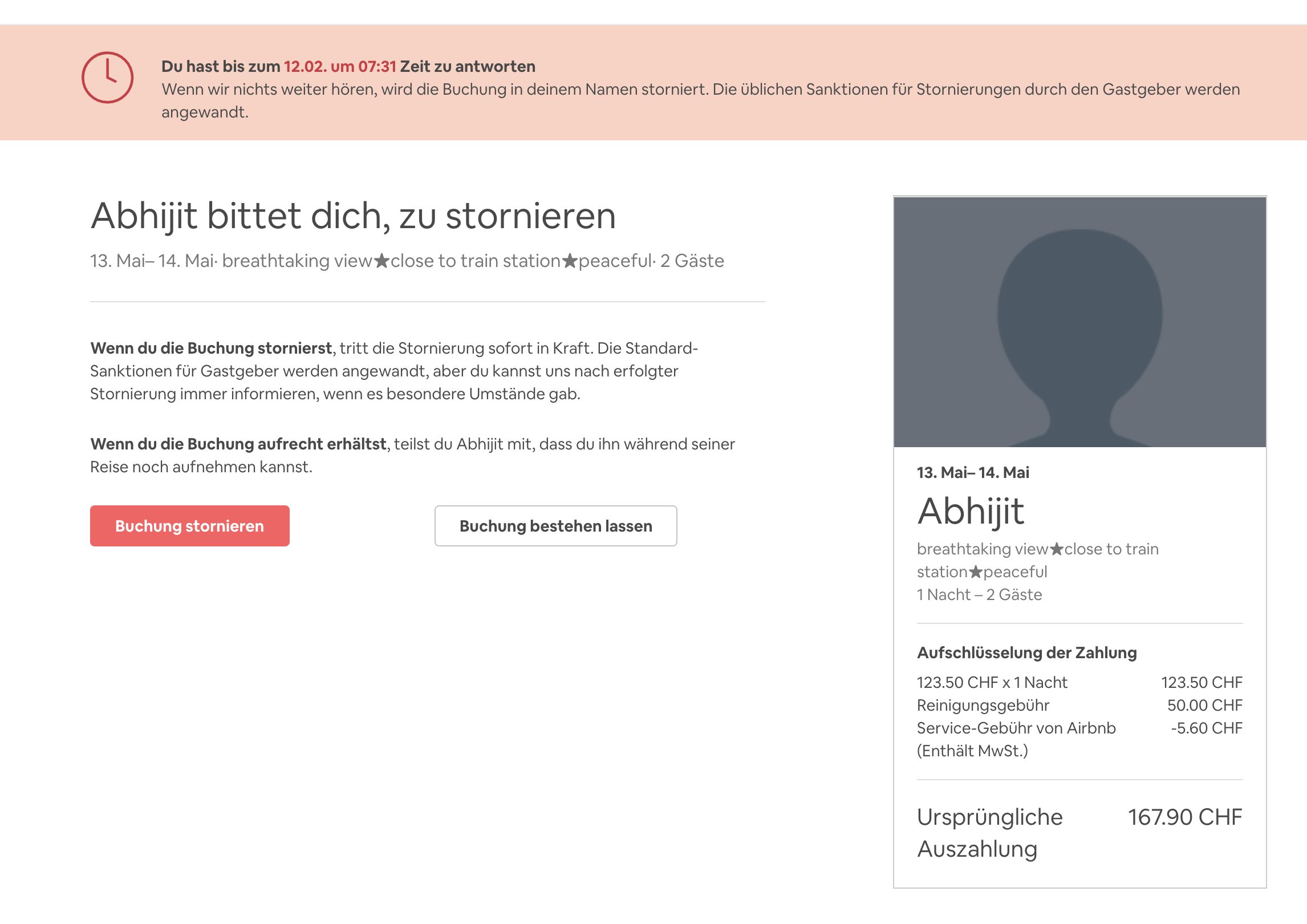Click the '1 Nacht – 2 Gäste' text

[x=979, y=595]
